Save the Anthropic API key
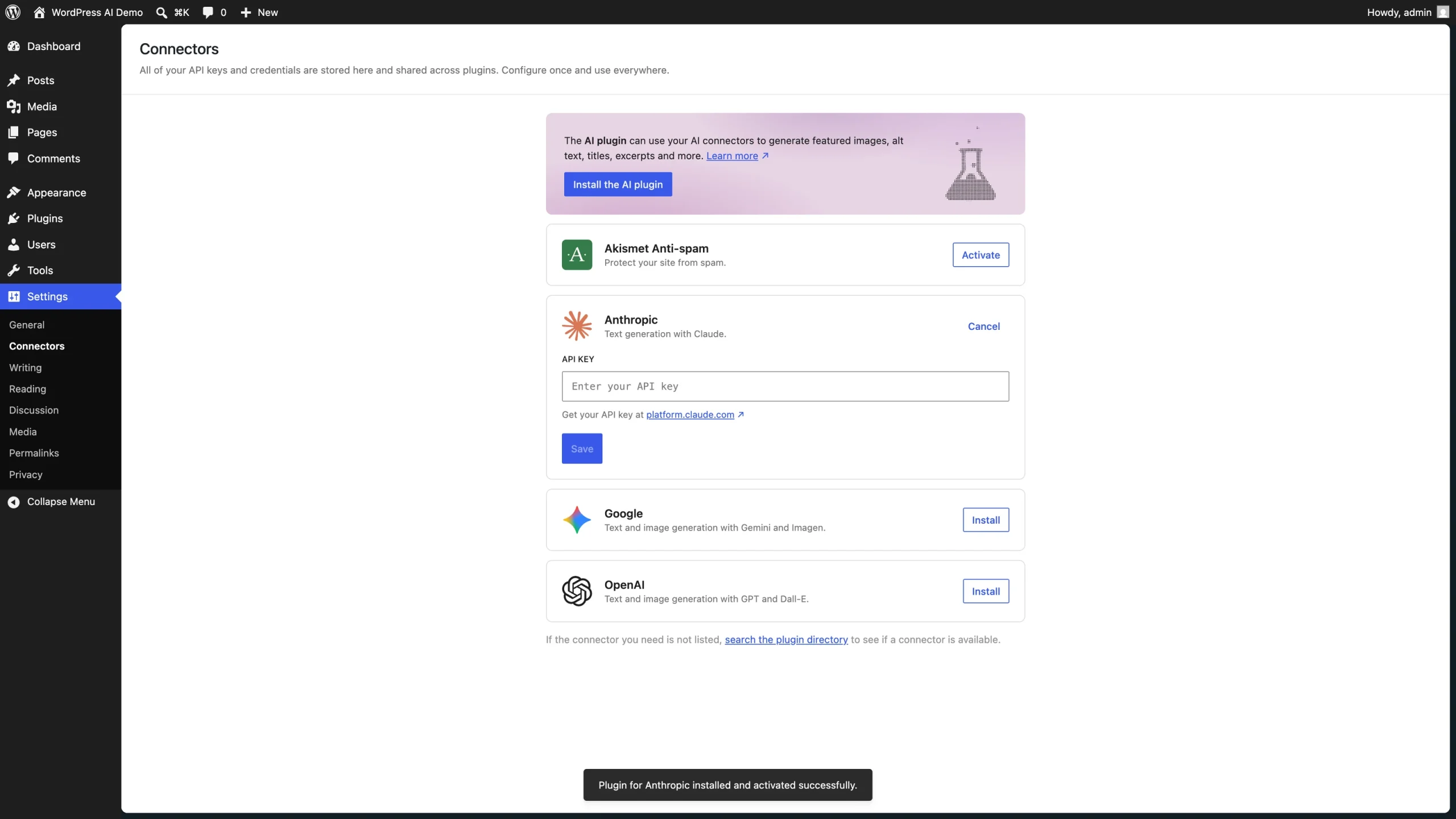 pos(582,448)
